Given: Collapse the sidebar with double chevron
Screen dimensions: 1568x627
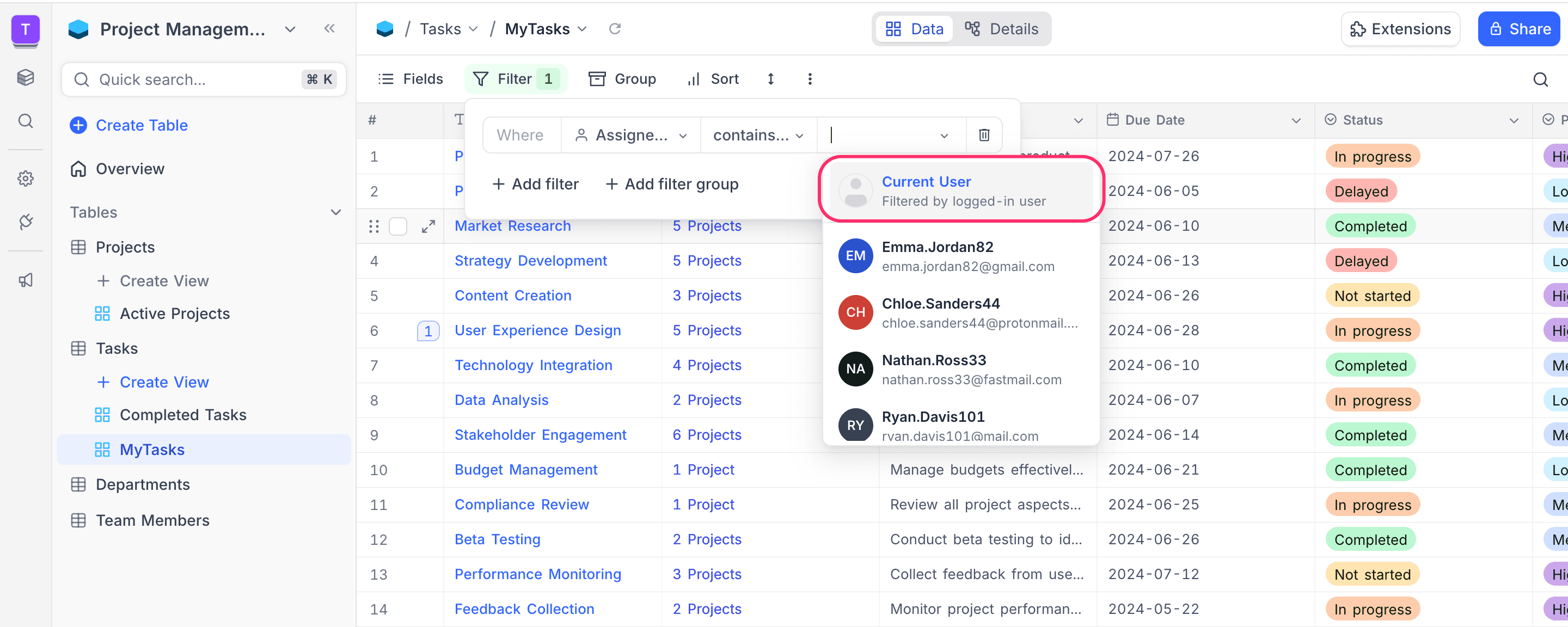Looking at the screenshot, I should click(329, 29).
